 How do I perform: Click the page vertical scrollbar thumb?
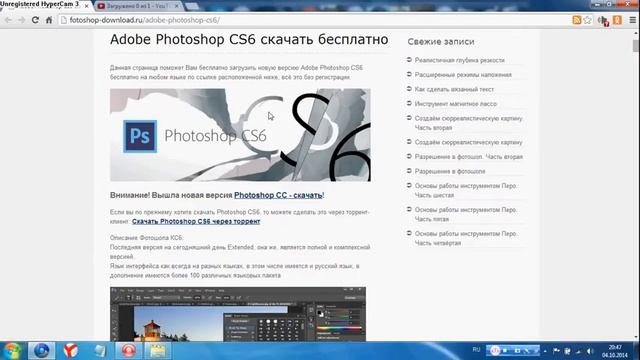636,45
